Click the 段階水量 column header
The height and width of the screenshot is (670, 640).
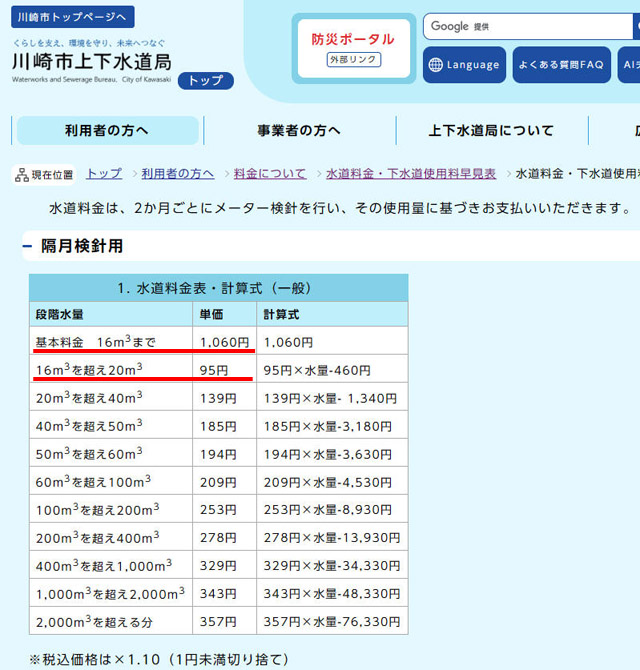coord(111,314)
